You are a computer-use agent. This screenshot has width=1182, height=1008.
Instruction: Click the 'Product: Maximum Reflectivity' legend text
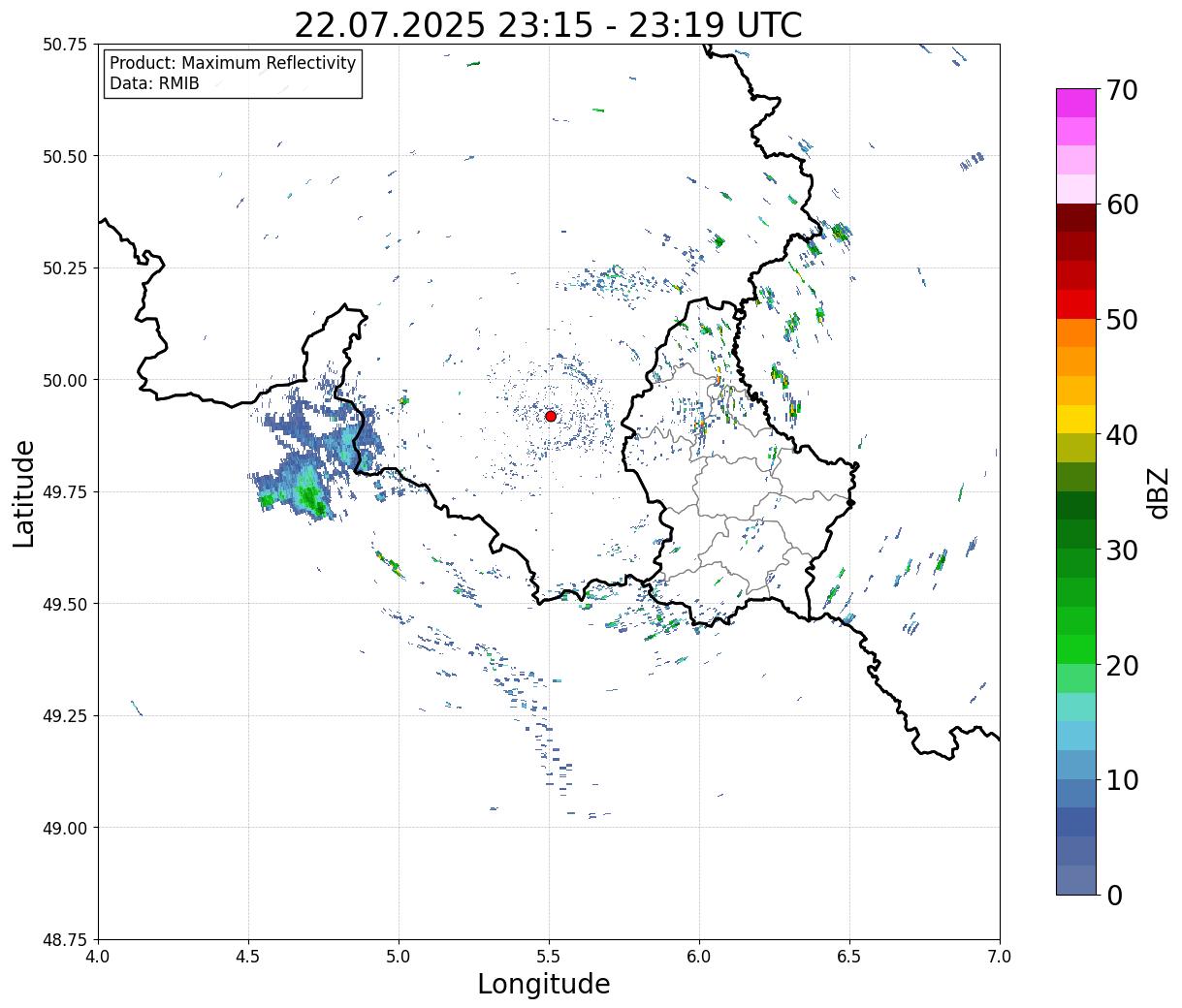[233, 63]
